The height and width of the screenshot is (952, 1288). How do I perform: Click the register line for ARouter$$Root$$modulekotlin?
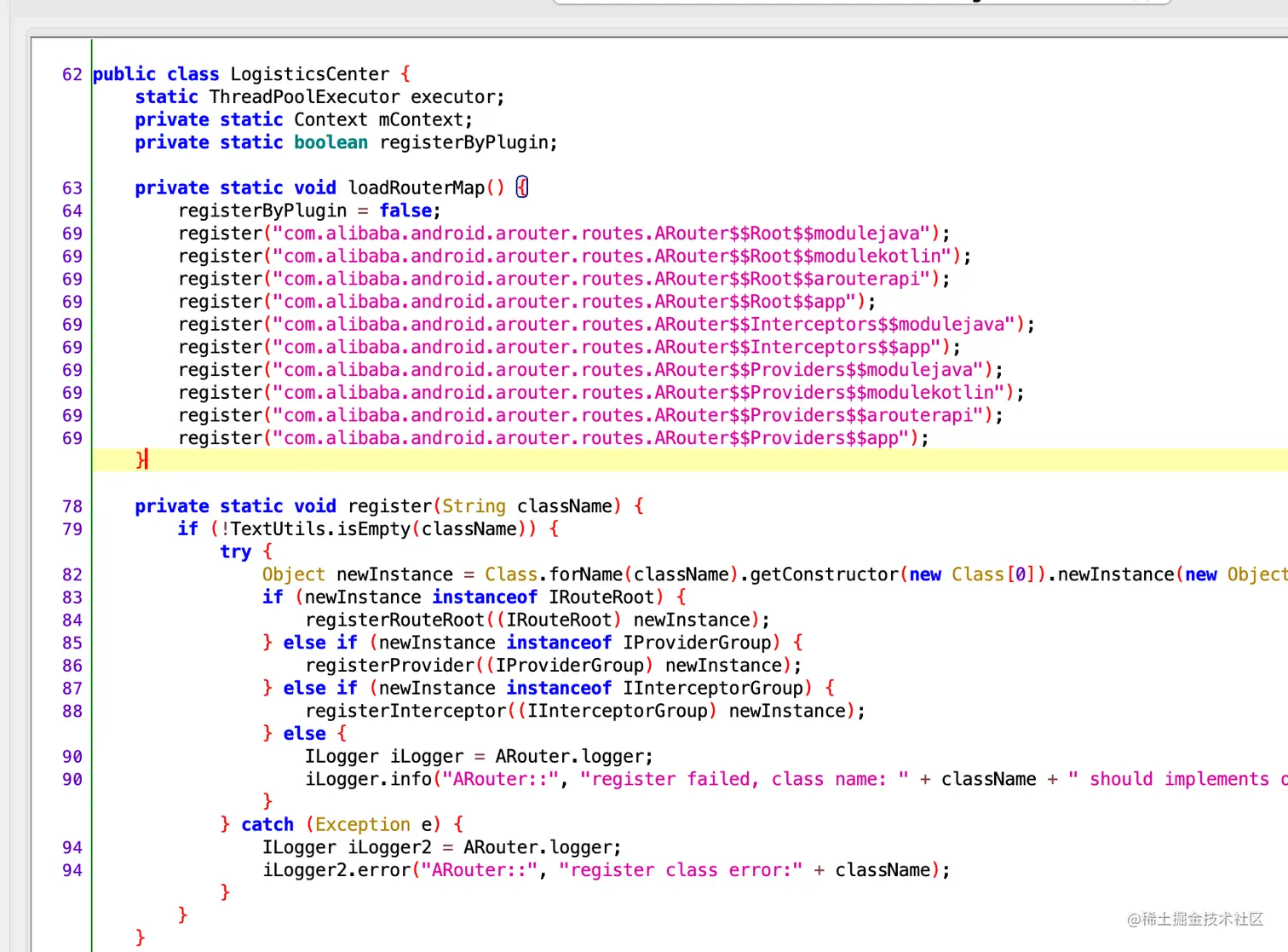(x=574, y=256)
